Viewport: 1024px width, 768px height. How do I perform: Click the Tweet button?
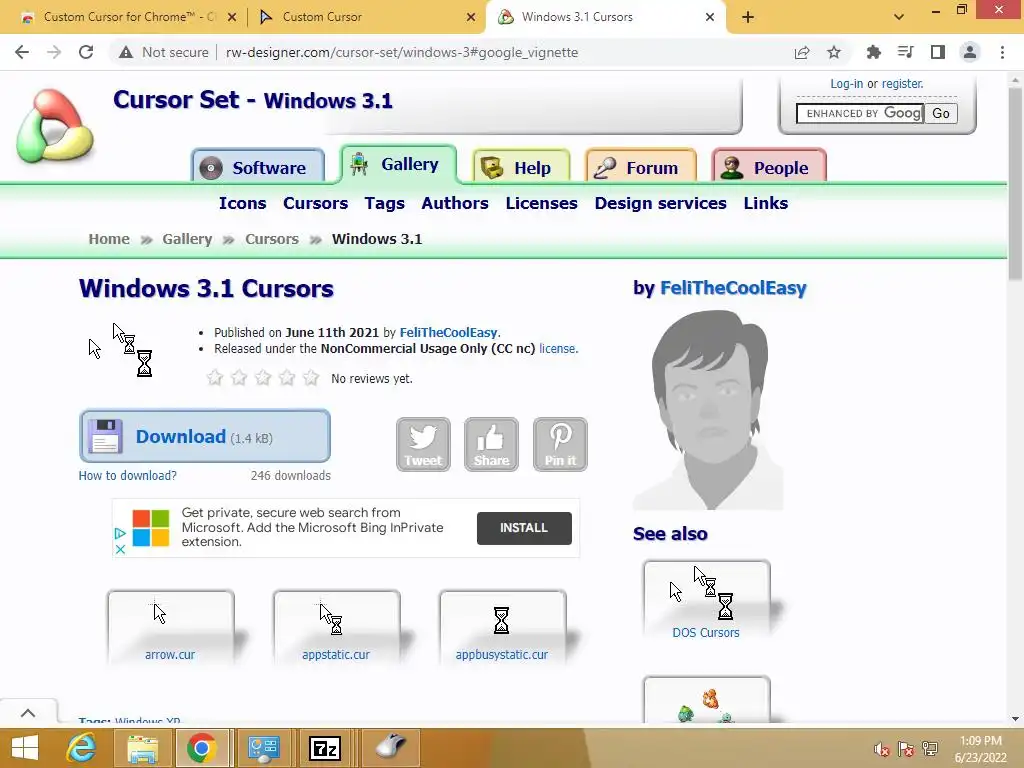(423, 444)
